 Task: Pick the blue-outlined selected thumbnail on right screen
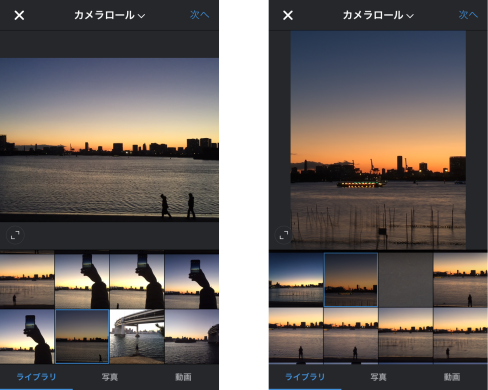(x=351, y=279)
